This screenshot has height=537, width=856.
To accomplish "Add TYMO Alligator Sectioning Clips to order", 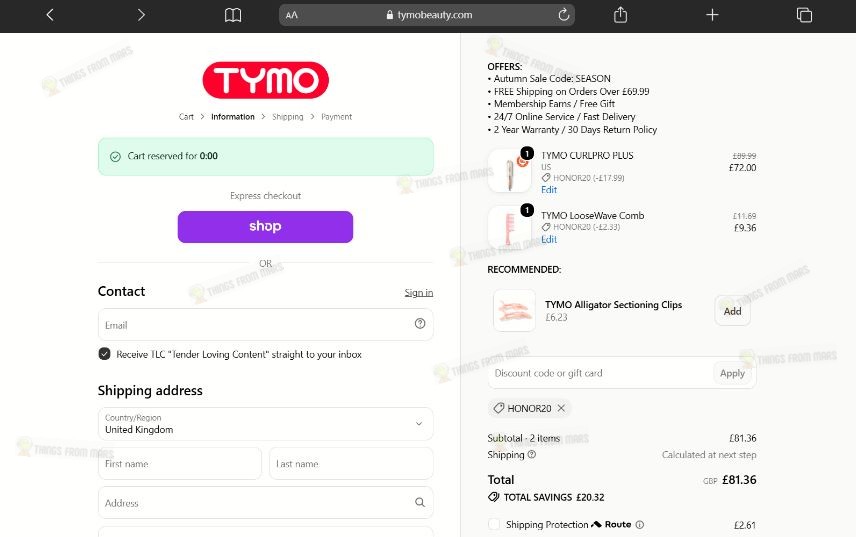I will tap(732, 311).
